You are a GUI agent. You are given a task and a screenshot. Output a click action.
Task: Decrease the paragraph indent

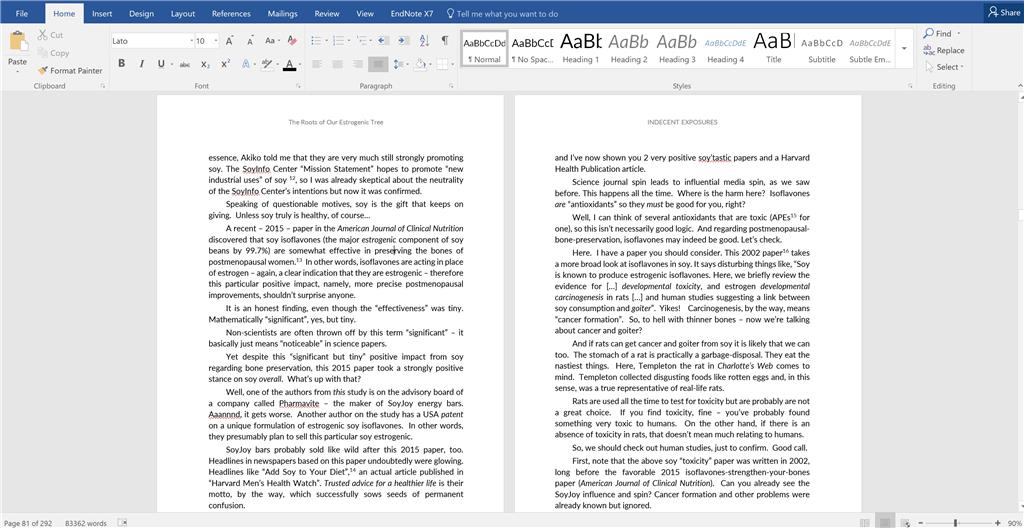point(383,41)
